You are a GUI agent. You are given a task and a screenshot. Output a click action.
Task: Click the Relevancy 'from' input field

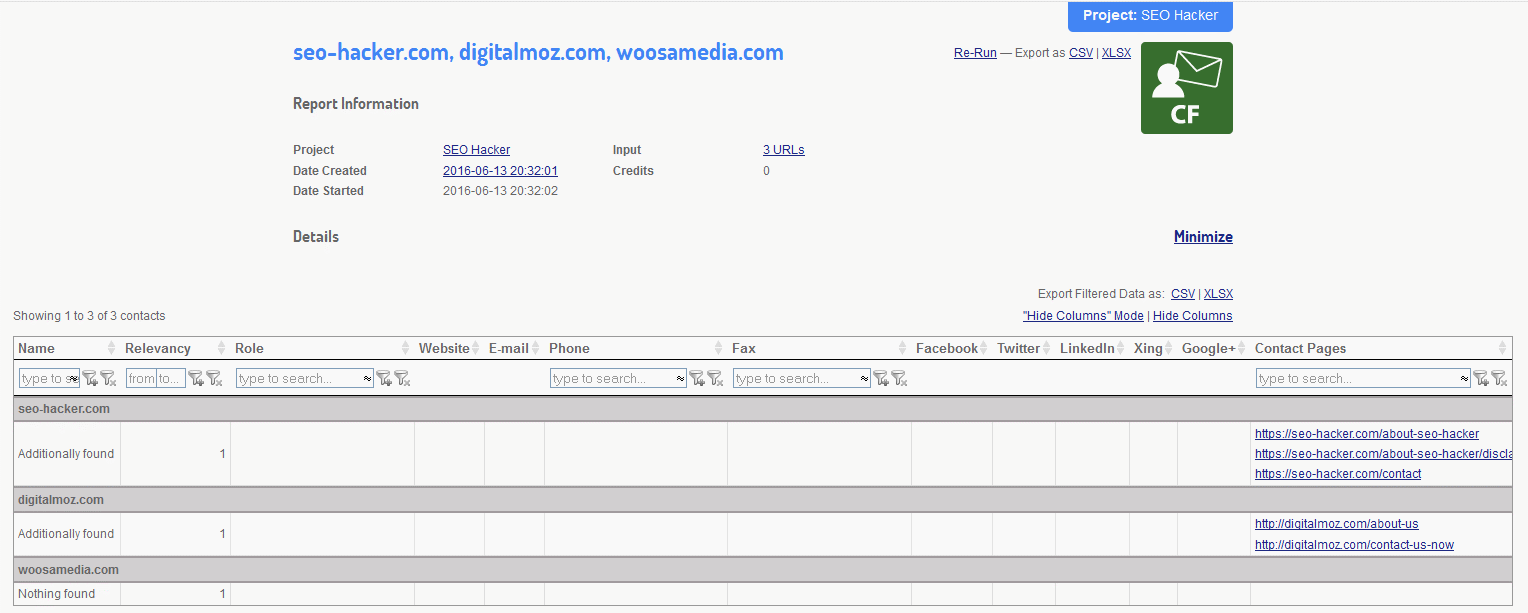click(x=141, y=379)
